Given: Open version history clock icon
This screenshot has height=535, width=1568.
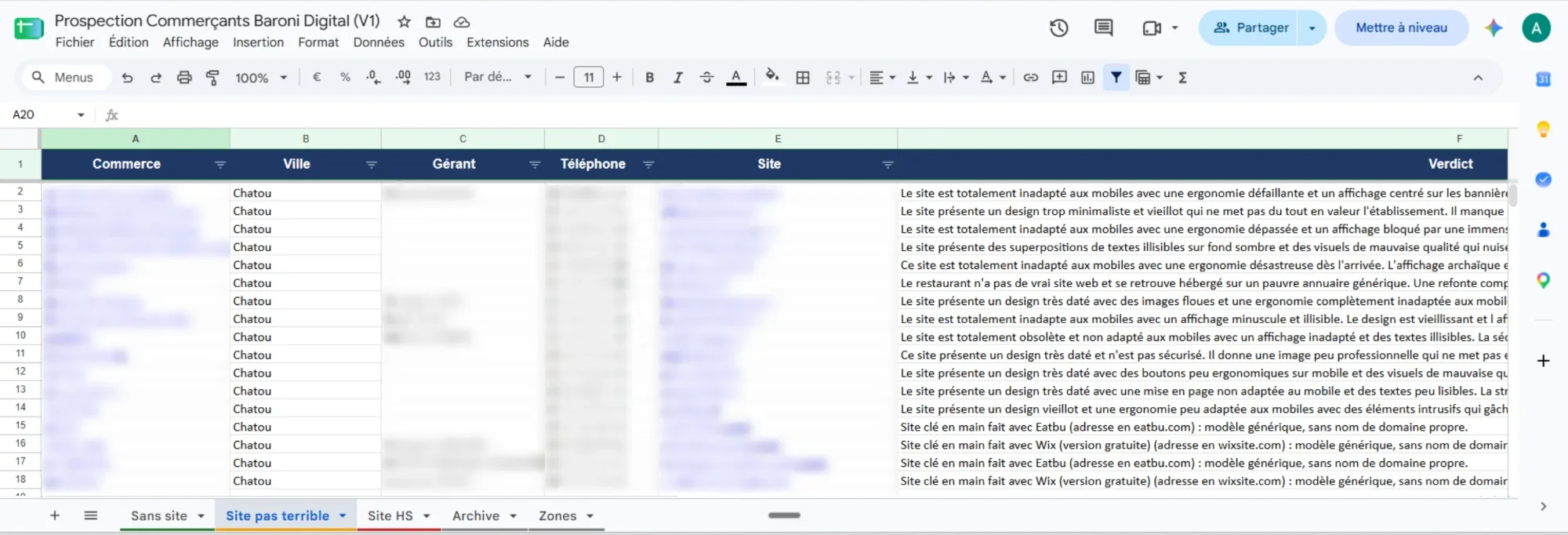Looking at the screenshot, I should pyautogui.click(x=1059, y=27).
